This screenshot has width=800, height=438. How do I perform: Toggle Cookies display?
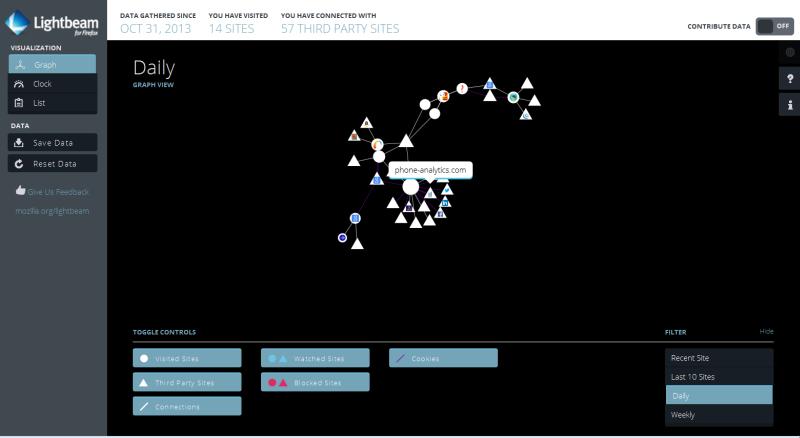(443, 358)
